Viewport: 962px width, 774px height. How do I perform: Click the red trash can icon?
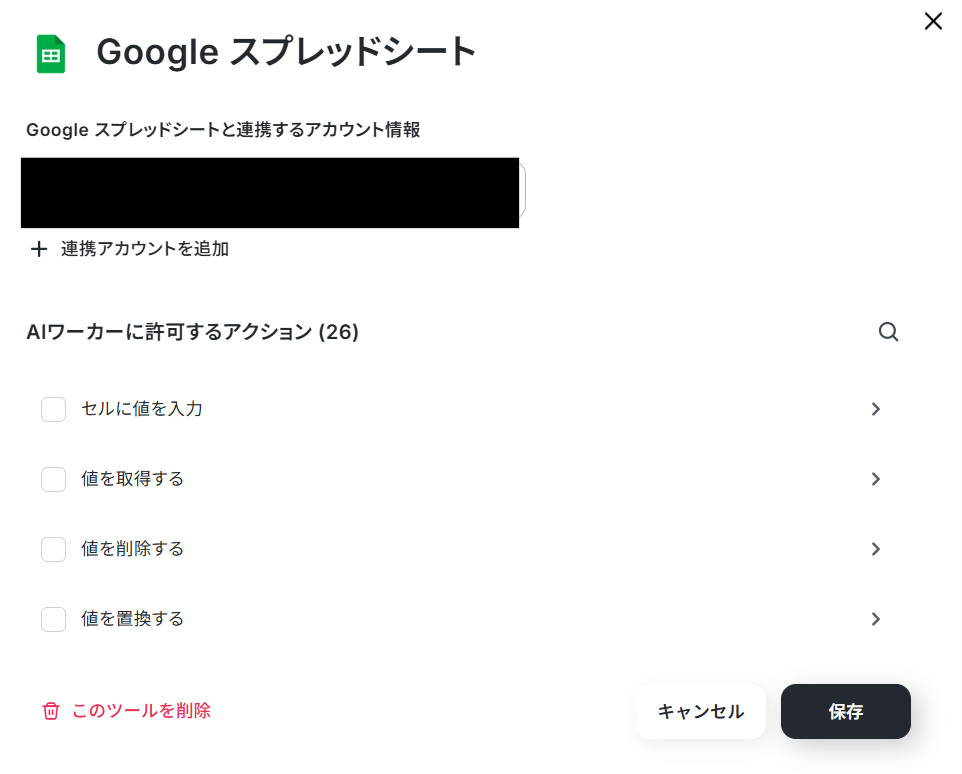pos(50,711)
